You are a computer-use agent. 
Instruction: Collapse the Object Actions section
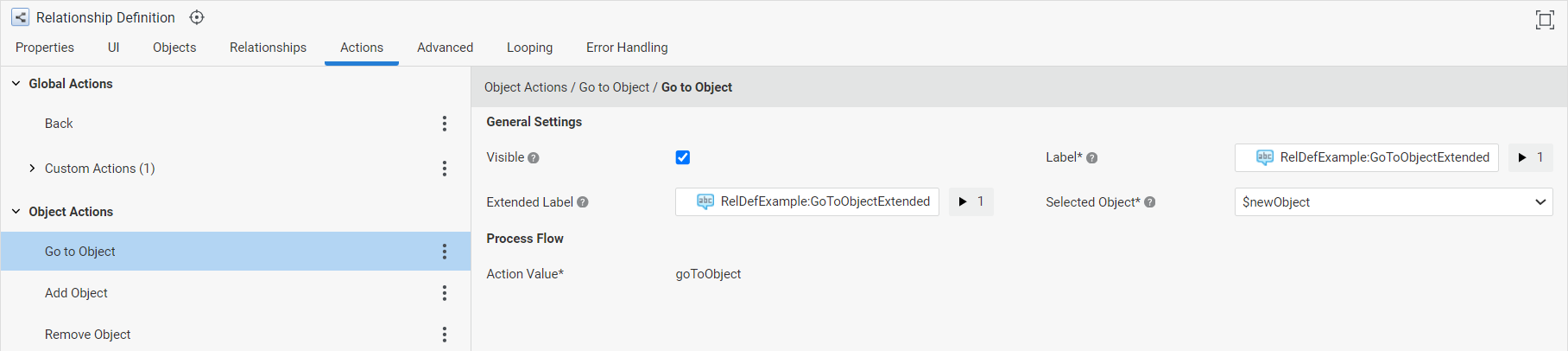pyautogui.click(x=16, y=212)
